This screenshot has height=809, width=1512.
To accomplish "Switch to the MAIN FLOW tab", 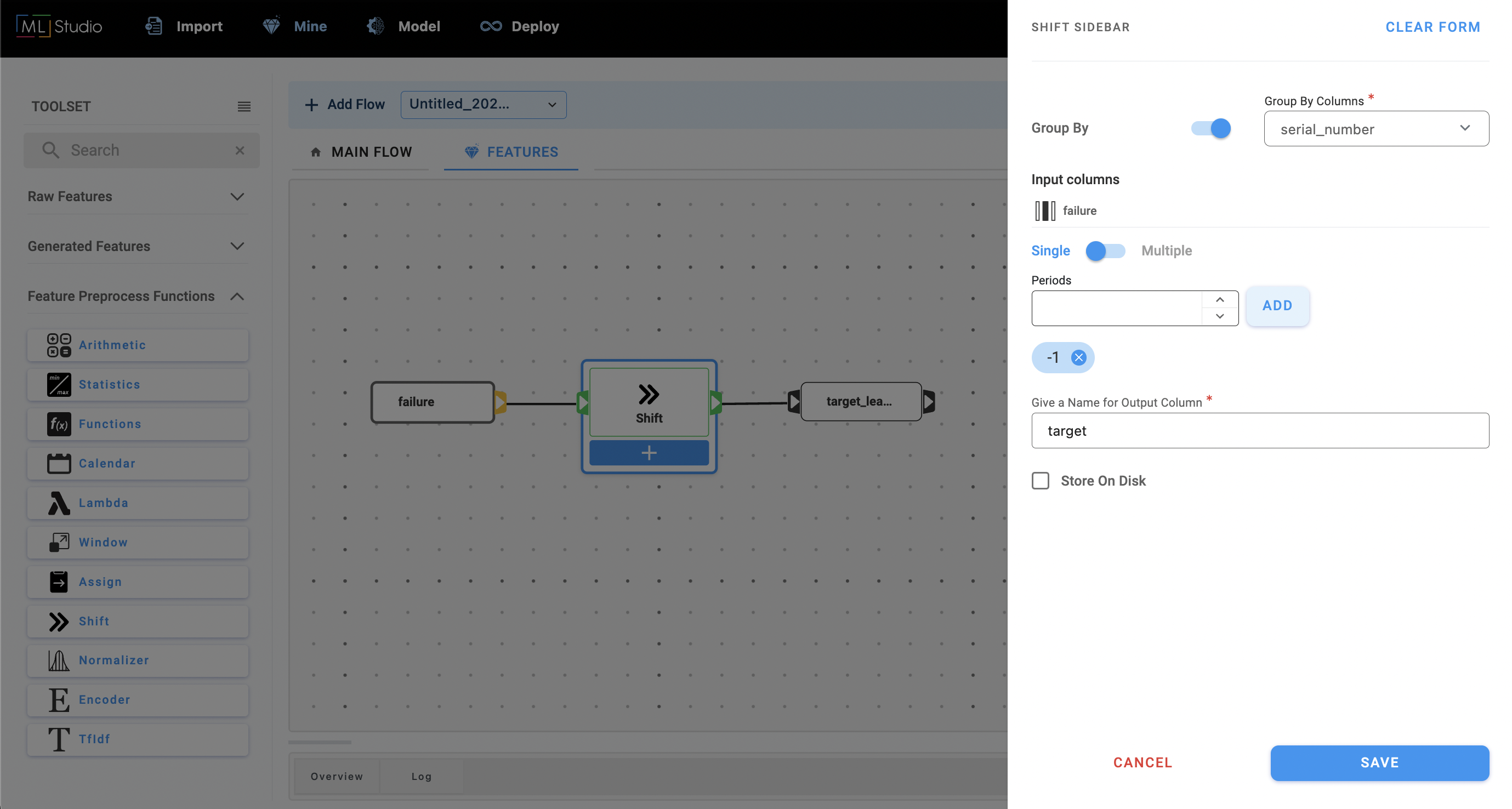I will click(x=361, y=152).
